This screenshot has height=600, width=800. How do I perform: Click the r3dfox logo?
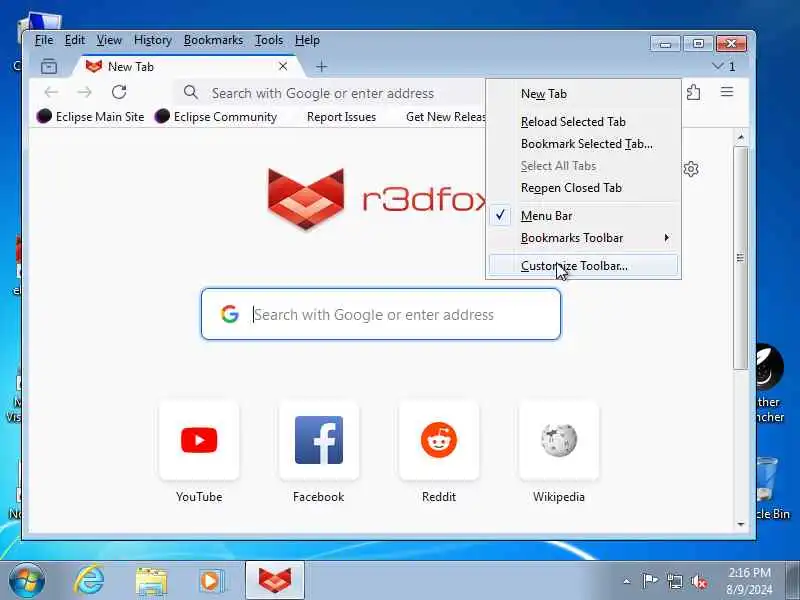click(x=377, y=199)
